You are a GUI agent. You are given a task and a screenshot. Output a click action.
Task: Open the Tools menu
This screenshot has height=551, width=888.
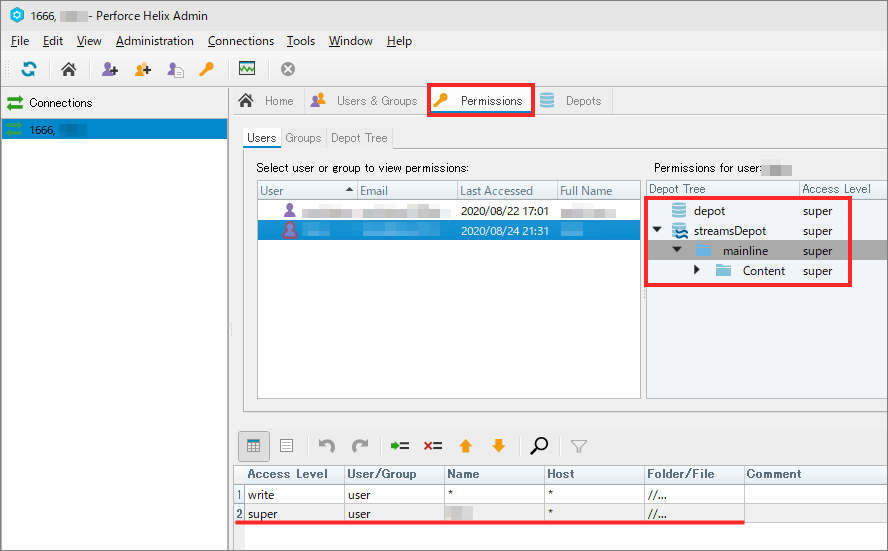(301, 41)
